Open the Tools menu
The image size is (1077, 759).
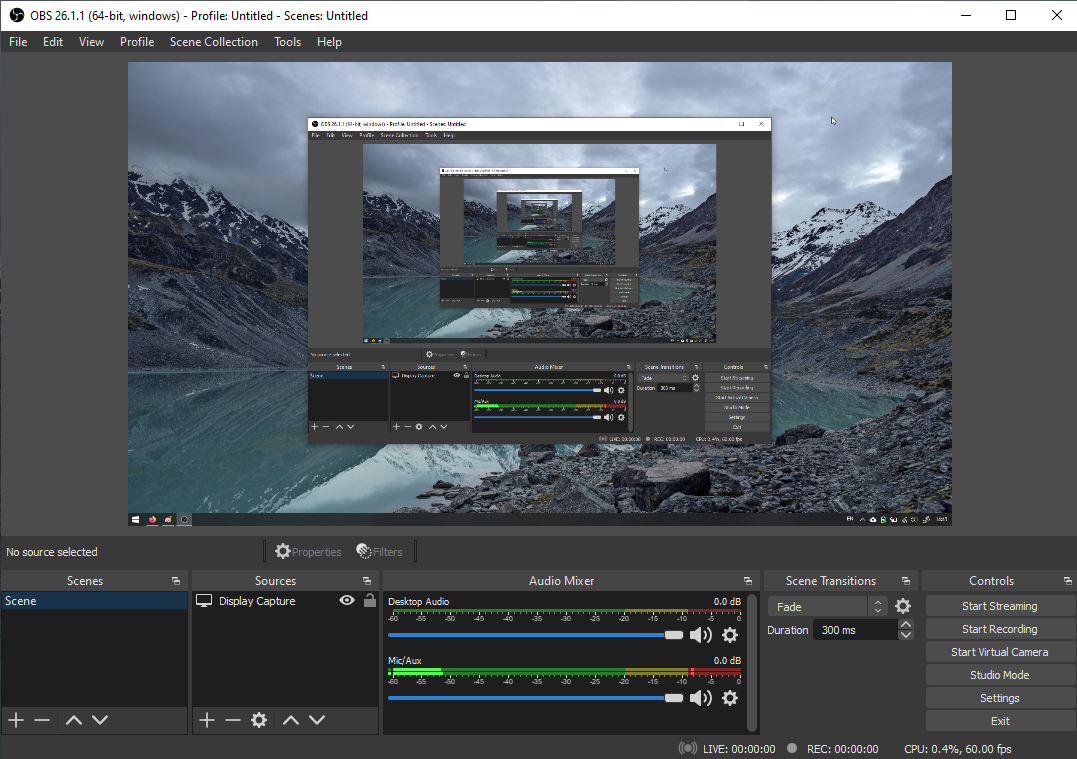(x=287, y=42)
